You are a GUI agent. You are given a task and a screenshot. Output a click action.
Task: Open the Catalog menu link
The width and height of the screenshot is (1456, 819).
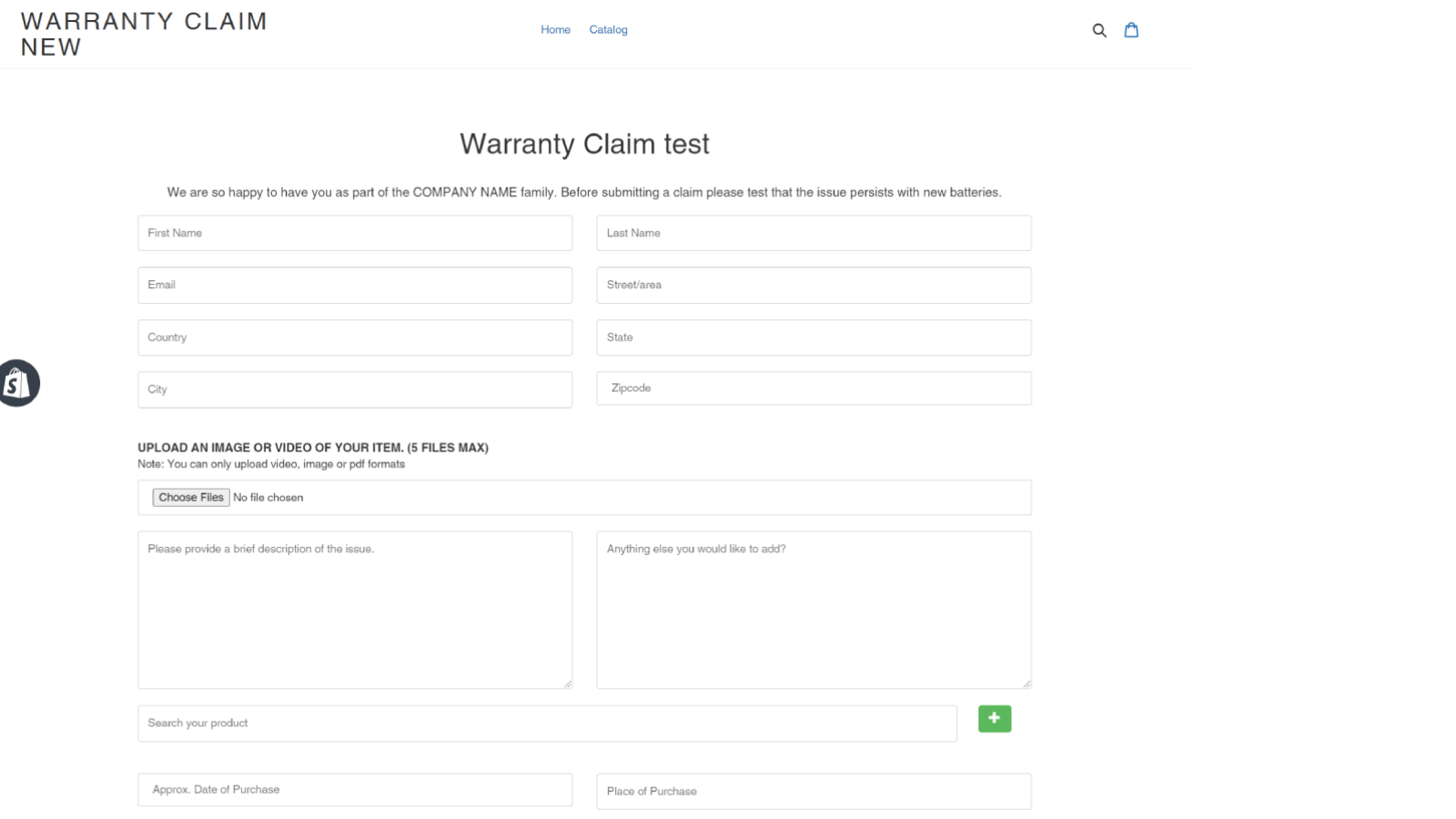608,30
